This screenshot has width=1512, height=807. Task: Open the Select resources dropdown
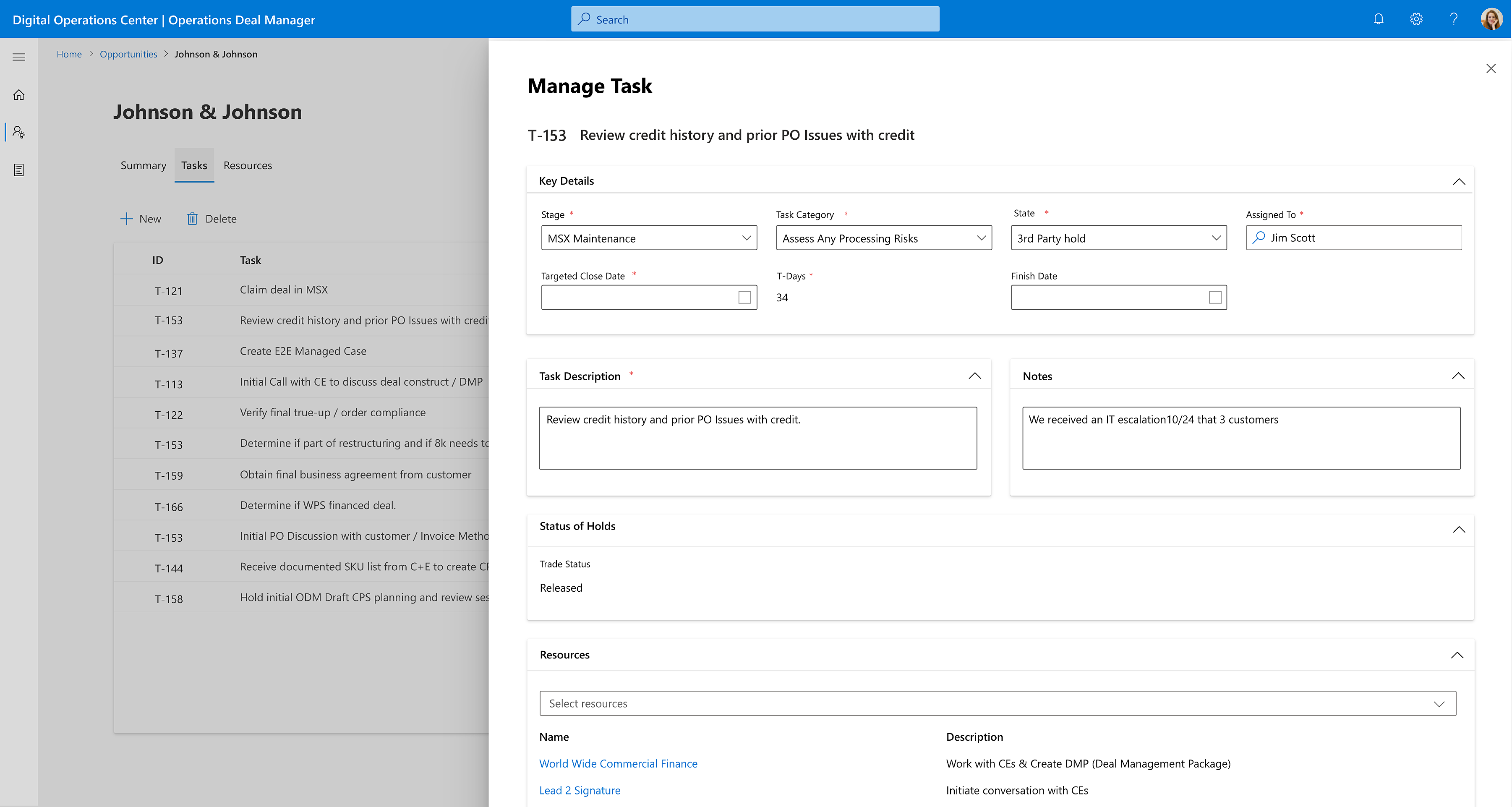tap(997, 703)
